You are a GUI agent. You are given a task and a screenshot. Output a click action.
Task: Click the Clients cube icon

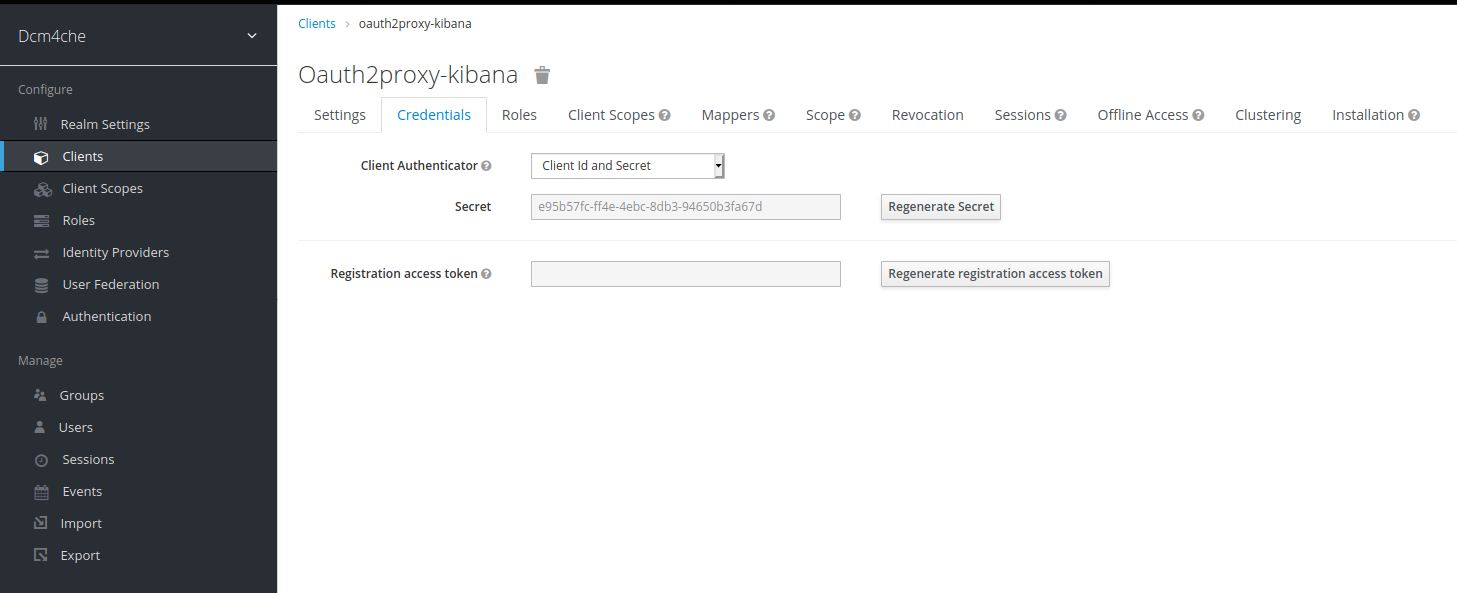pos(41,157)
